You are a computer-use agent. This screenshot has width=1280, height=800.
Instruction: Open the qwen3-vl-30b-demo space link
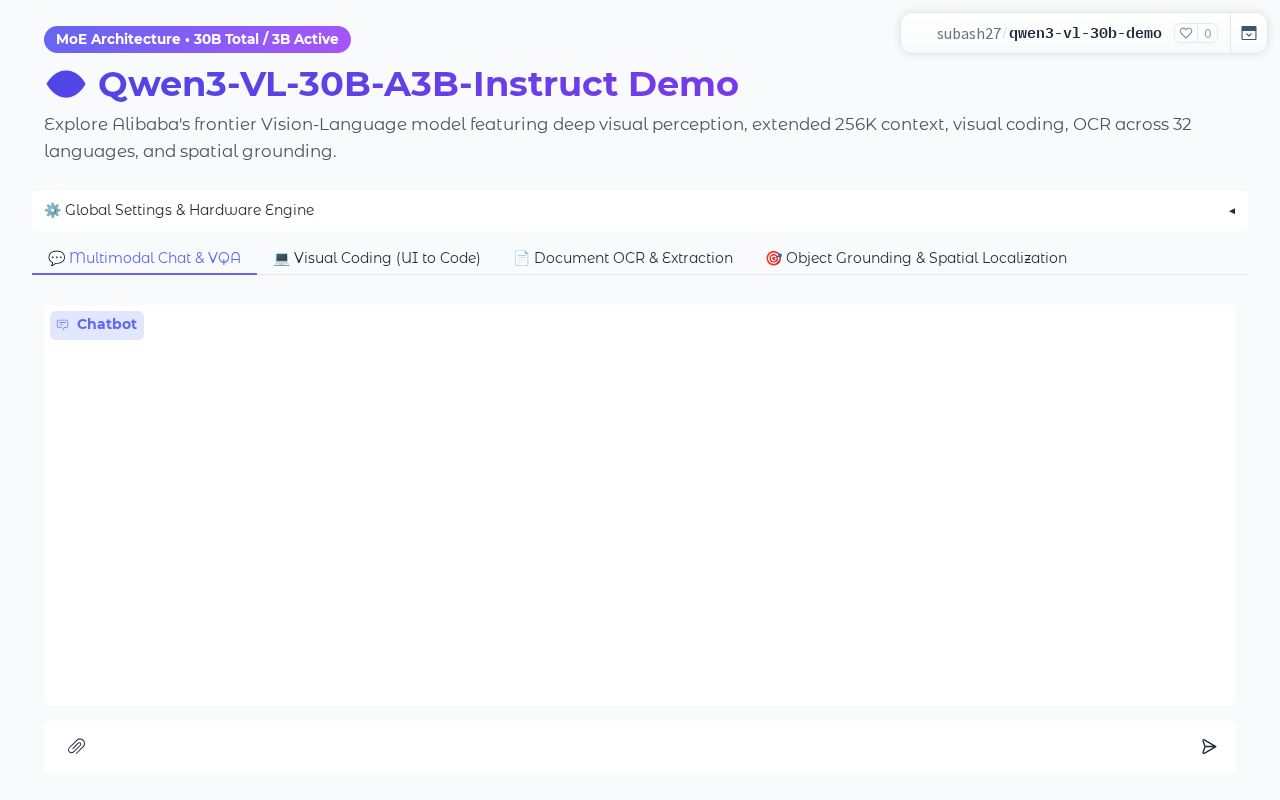coord(1085,34)
